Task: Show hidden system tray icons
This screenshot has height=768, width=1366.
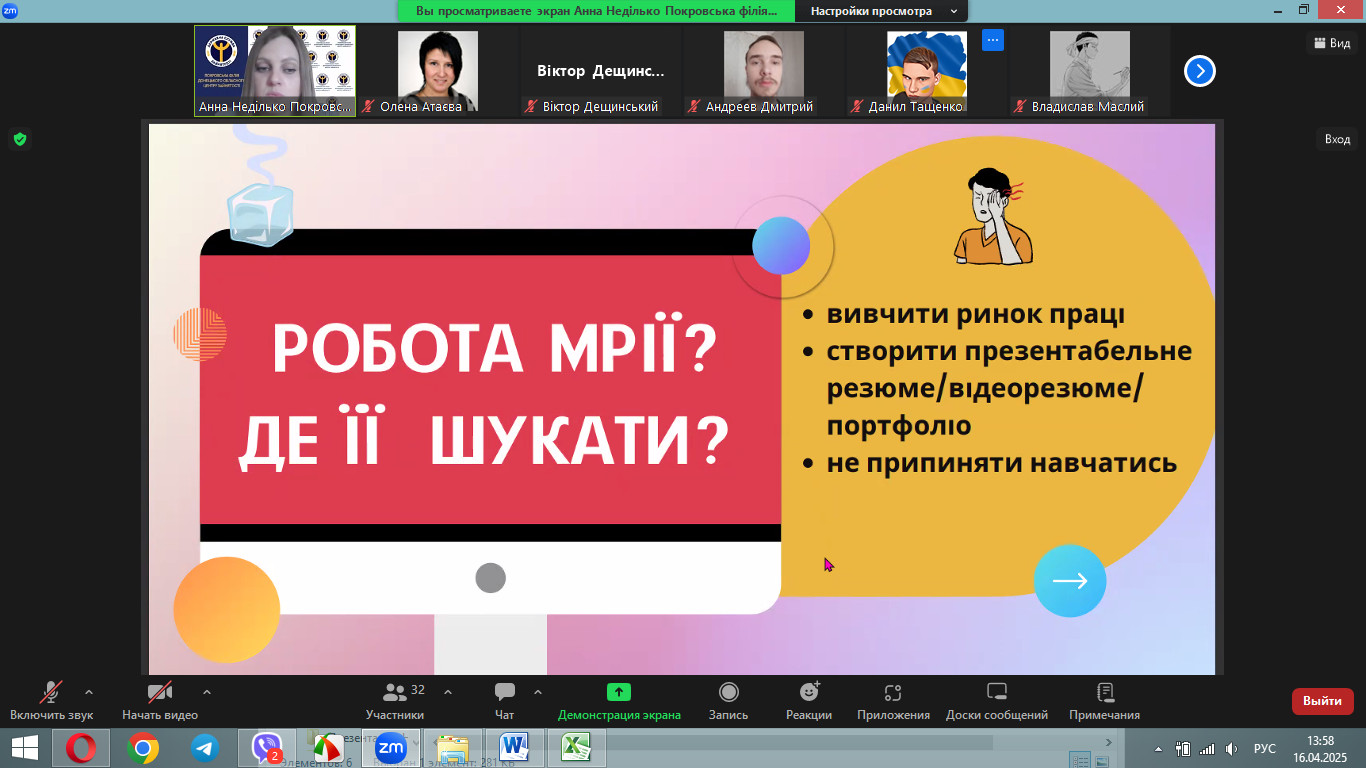Action: click(1159, 748)
